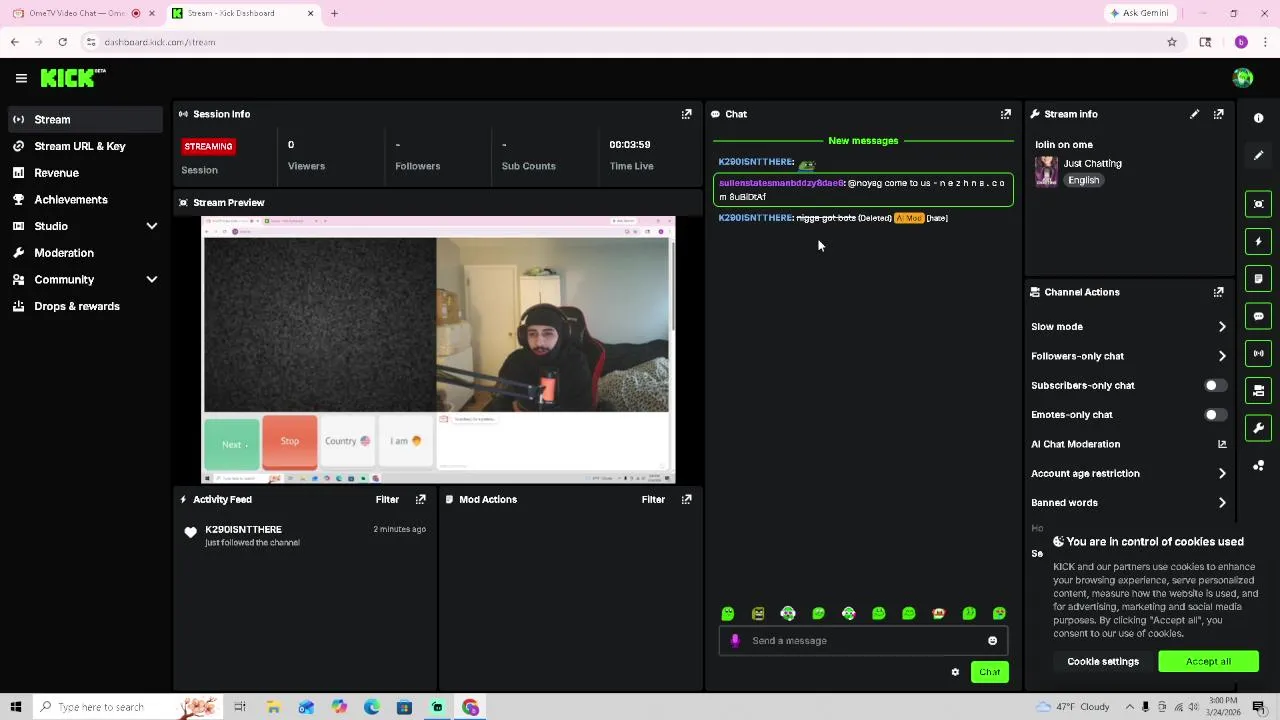Select Stream in left navigation
1280x720 pixels.
(x=83, y=119)
